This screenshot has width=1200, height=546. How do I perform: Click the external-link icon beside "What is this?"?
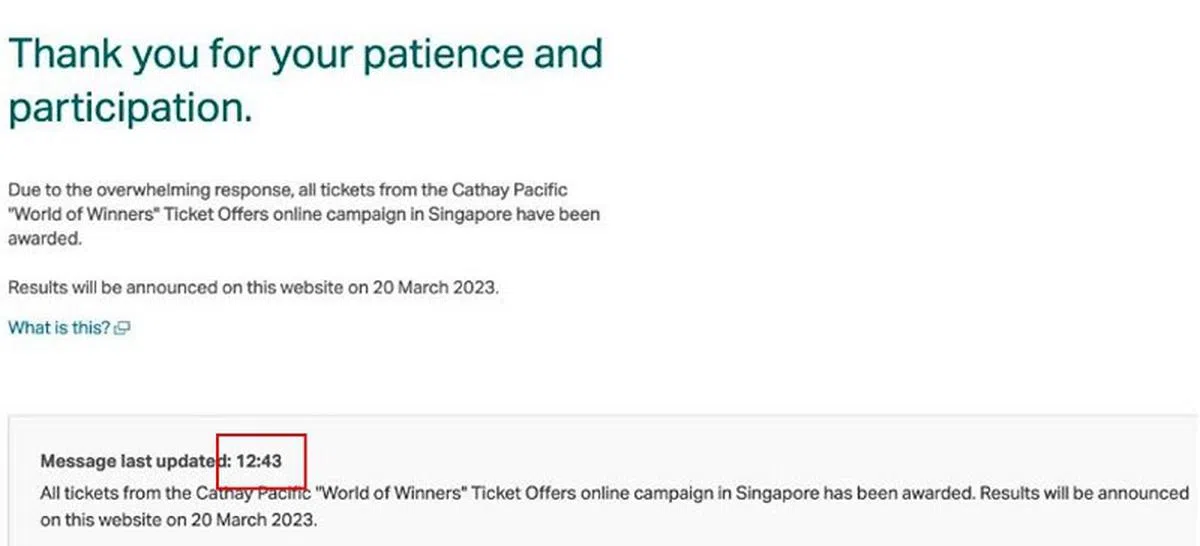(123, 328)
